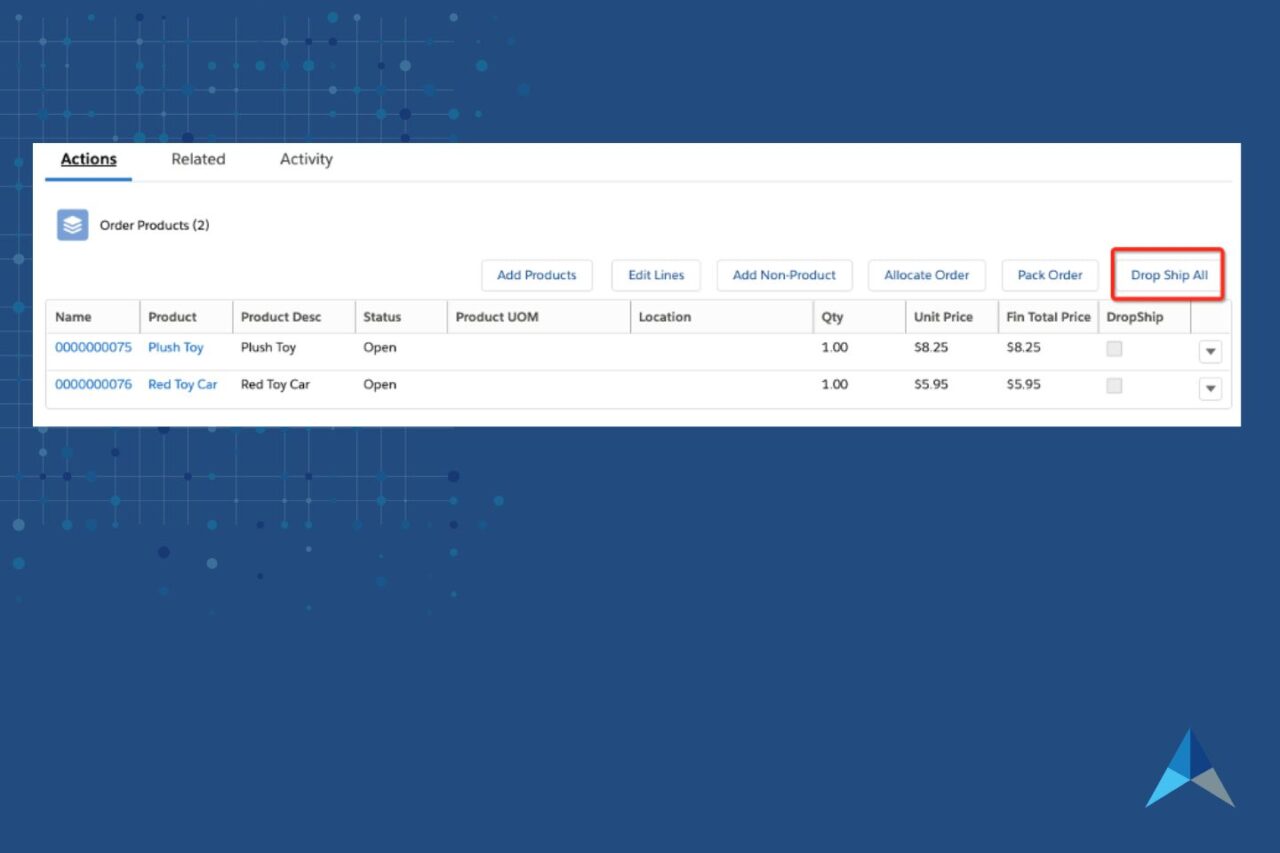Click the Edit Lines button
The width and height of the screenshot is (1280, 853).
coord(655,275)
